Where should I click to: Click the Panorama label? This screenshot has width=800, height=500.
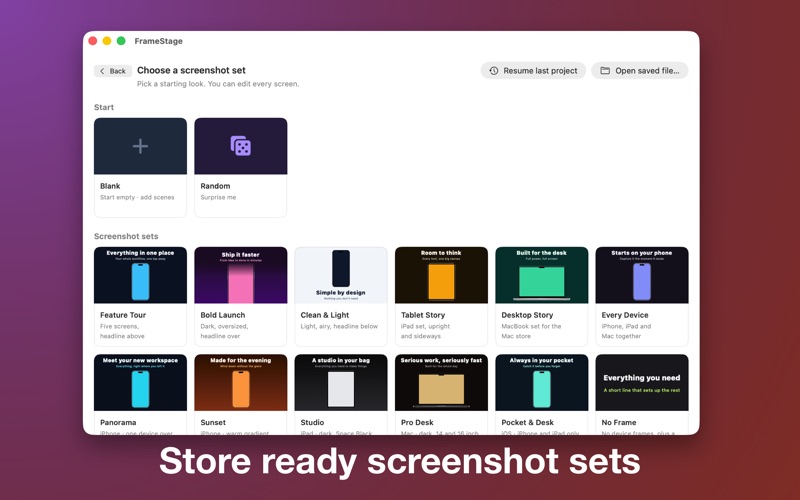[118, 422]
